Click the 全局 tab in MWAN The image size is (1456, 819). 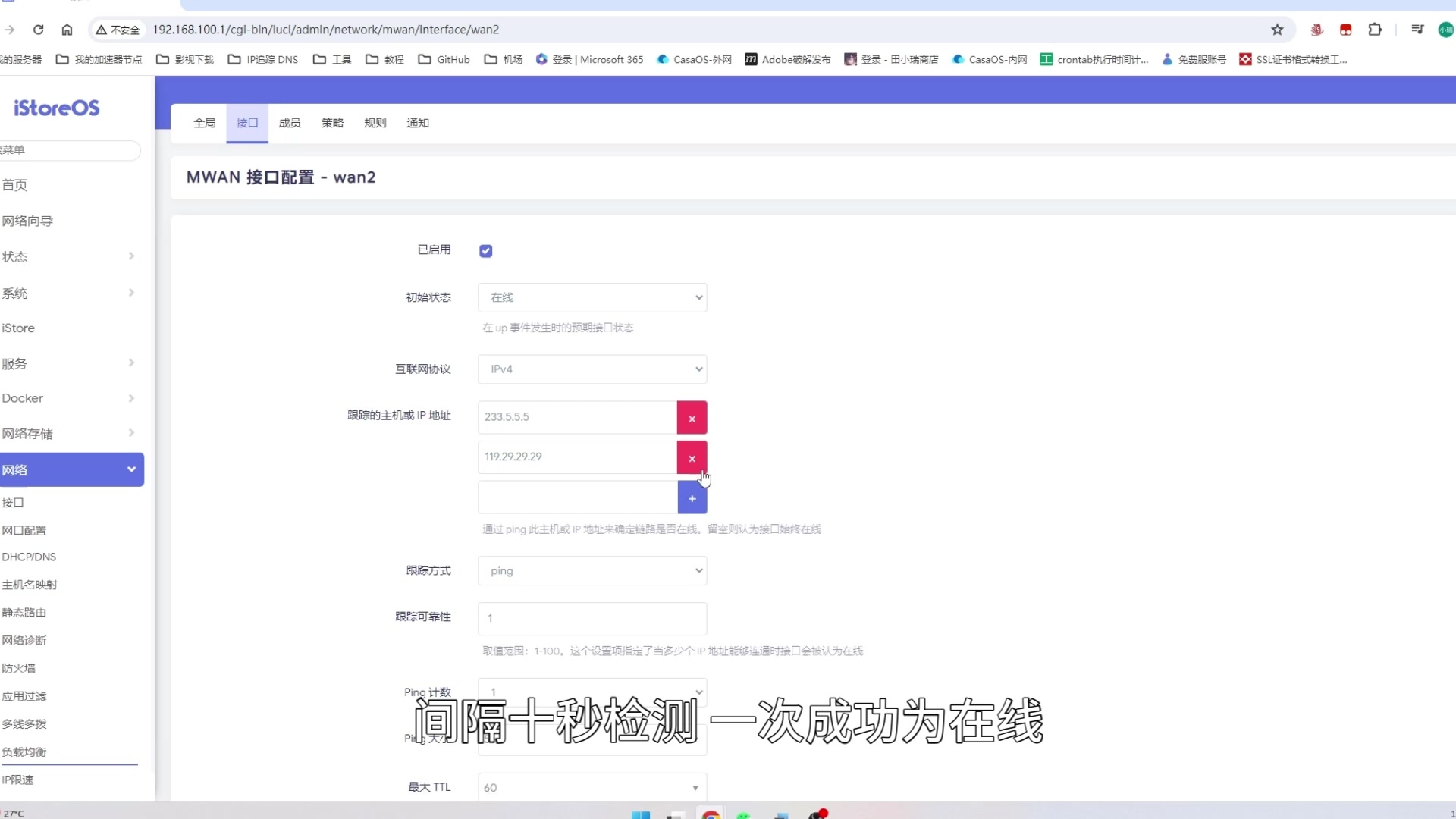[x=204, y=122]
